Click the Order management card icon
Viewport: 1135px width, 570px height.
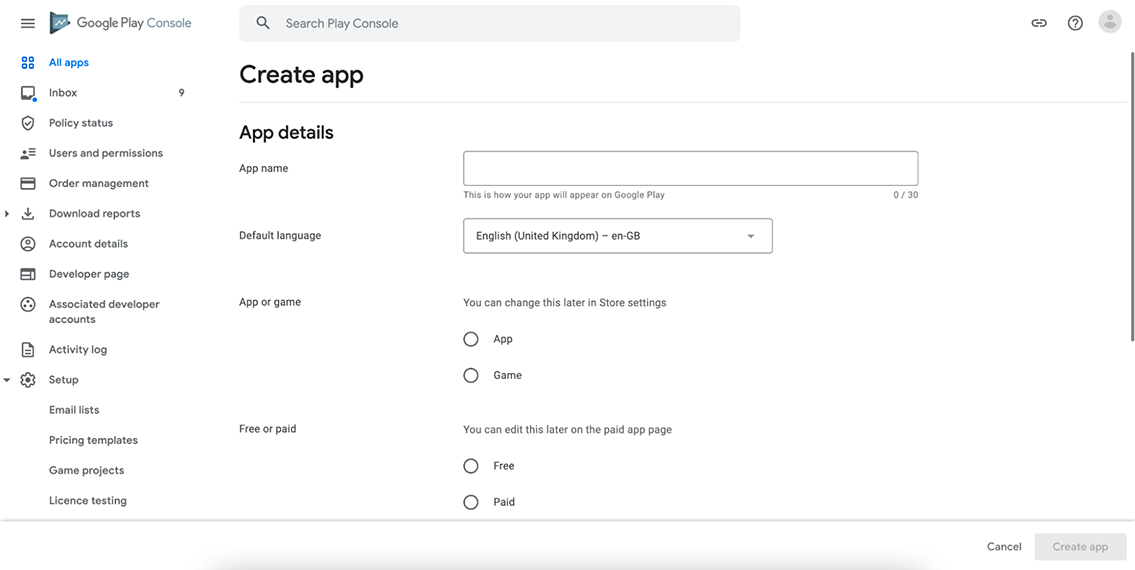click(28, 183)
